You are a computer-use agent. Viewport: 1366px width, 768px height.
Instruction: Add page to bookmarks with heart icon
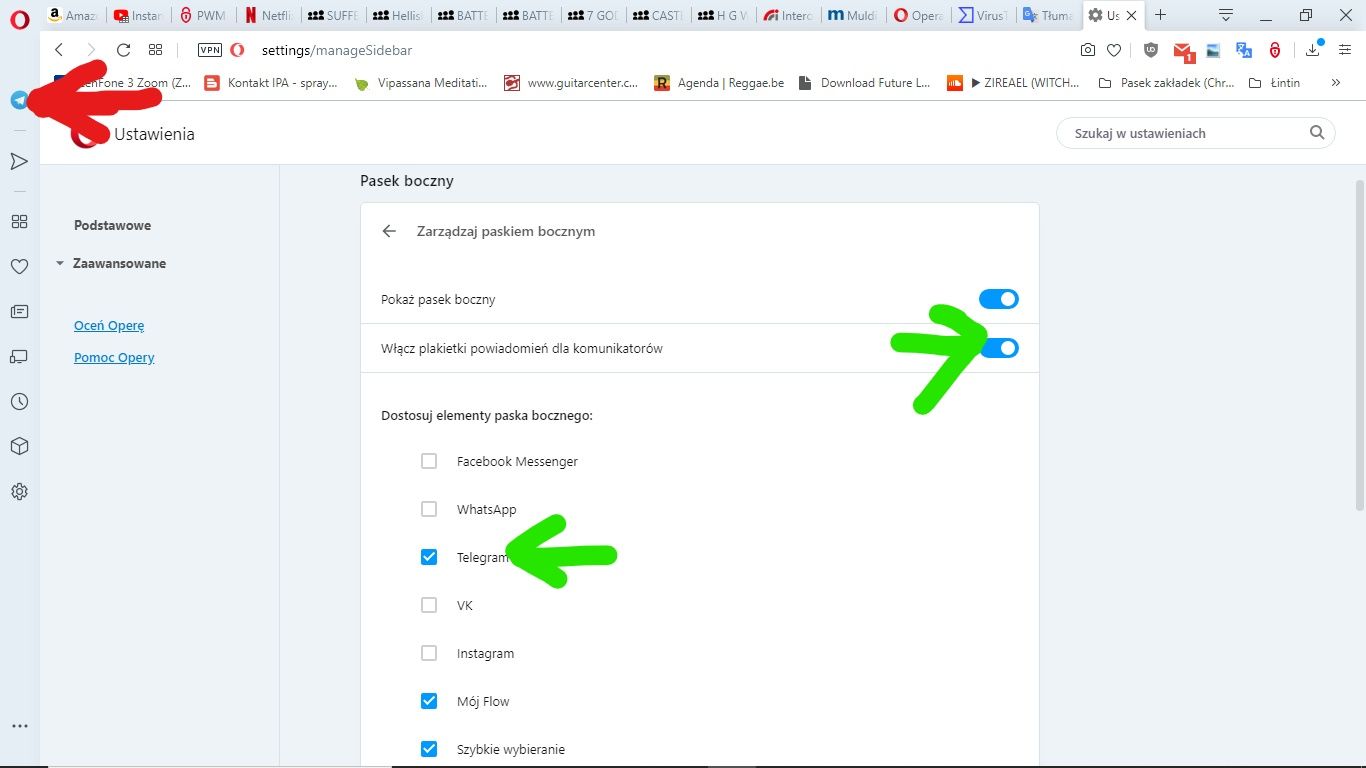coord(1113,50)
